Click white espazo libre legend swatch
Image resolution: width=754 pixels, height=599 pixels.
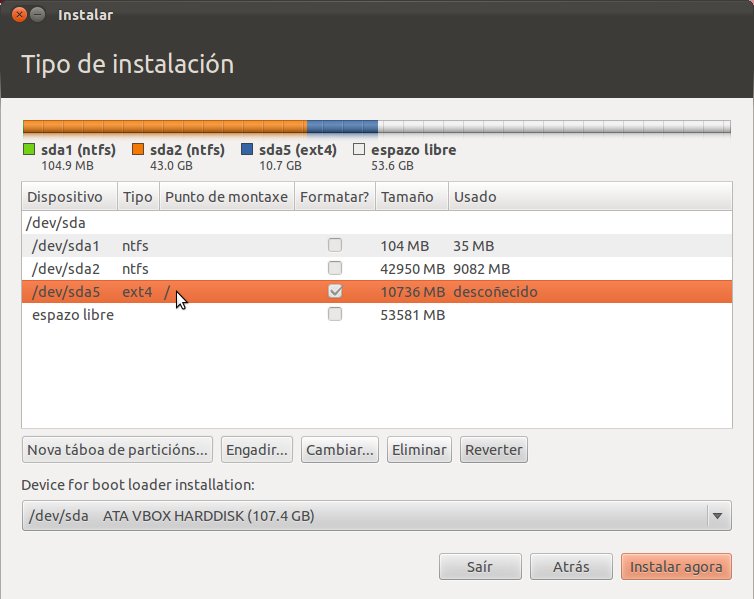[359, 150]
